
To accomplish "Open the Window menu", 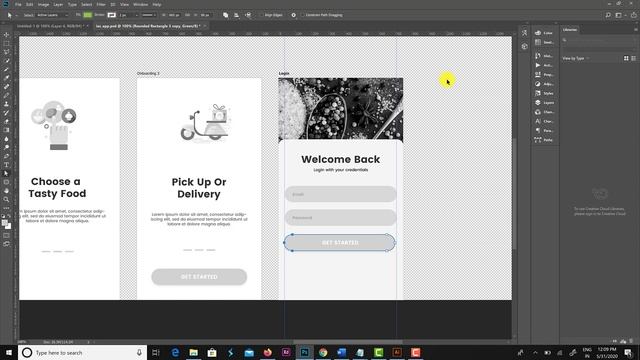I will [x=140, y=4].
